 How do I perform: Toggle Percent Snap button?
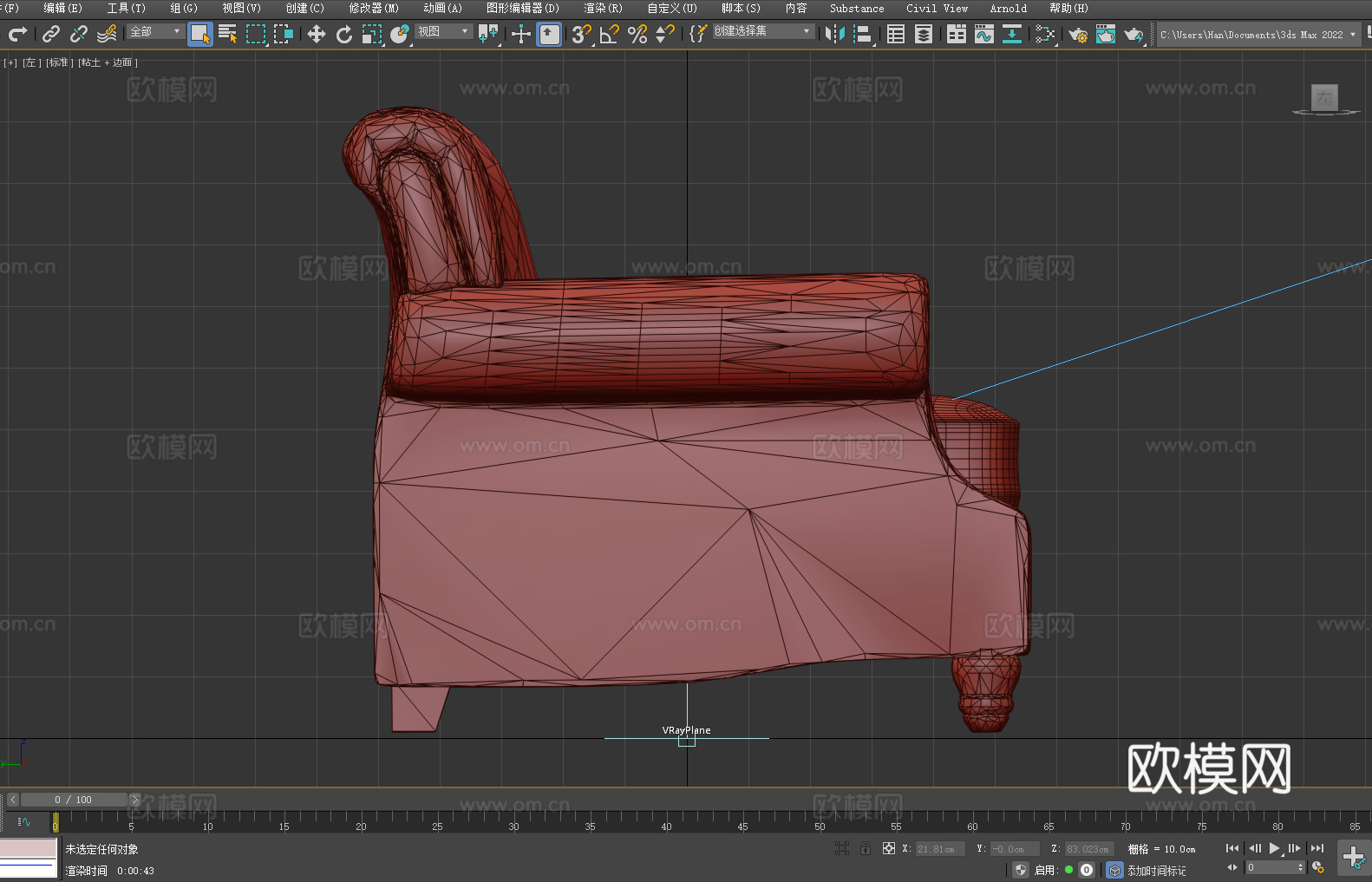637,34
